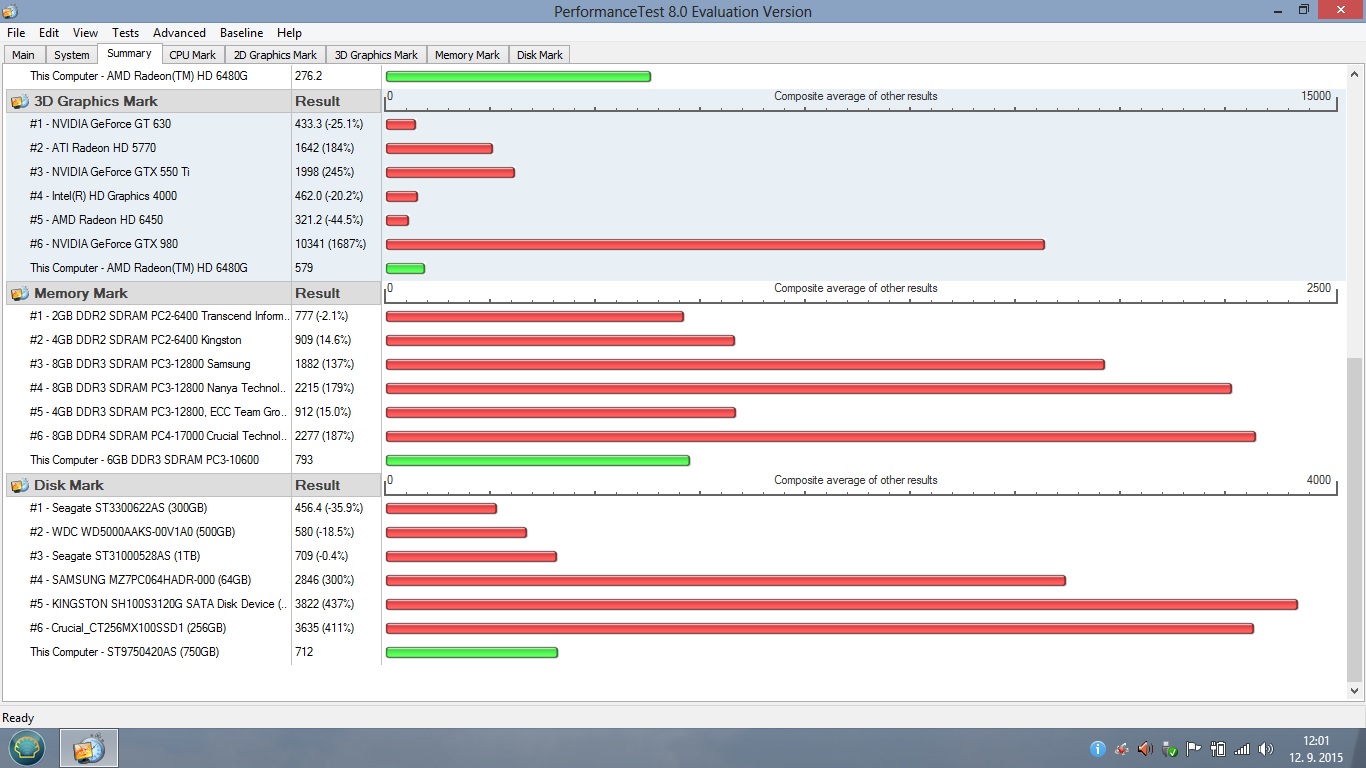The height and width of the screenshot is (768, 1366).
Task: Switch to the 2D Graphics Mark tab
Action: 275,55
